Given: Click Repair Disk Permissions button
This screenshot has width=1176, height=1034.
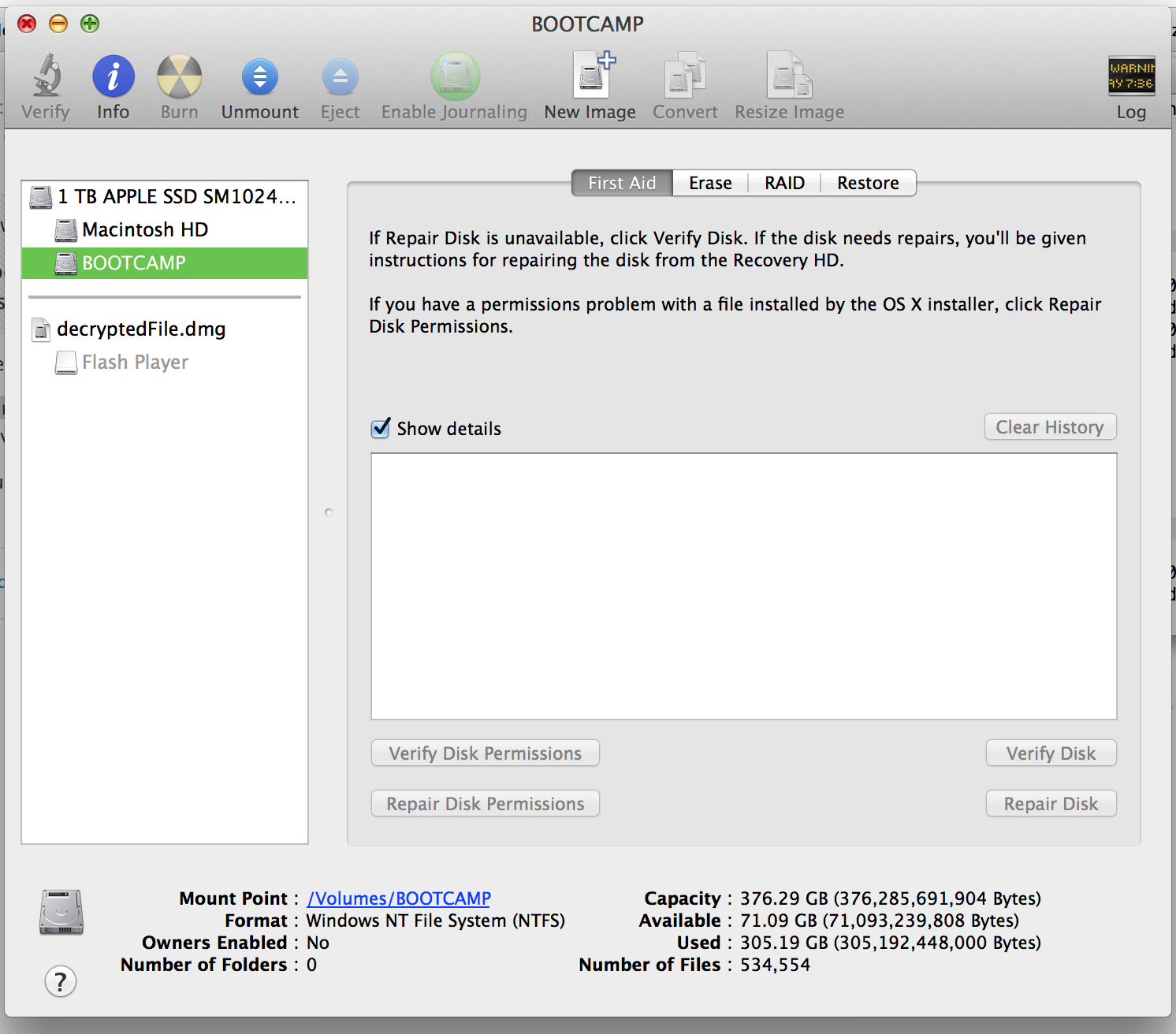Looking at the screenshot, I should (x=486, y=804).
